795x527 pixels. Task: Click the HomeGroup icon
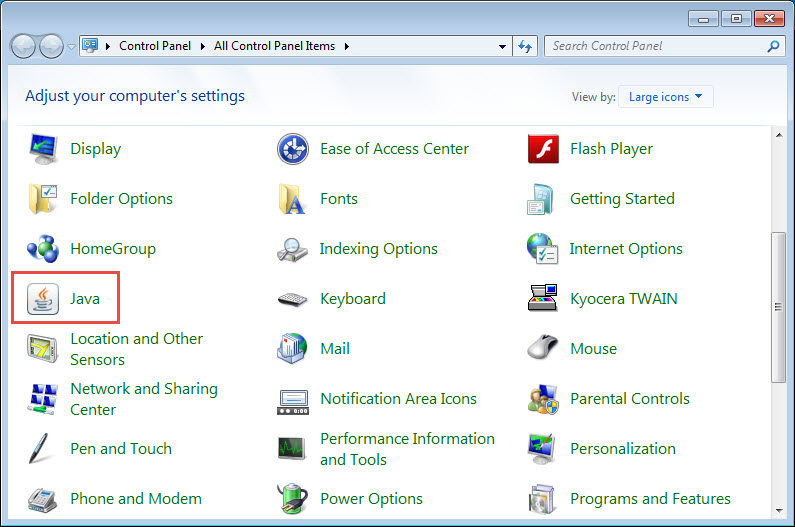coord(43,249)
